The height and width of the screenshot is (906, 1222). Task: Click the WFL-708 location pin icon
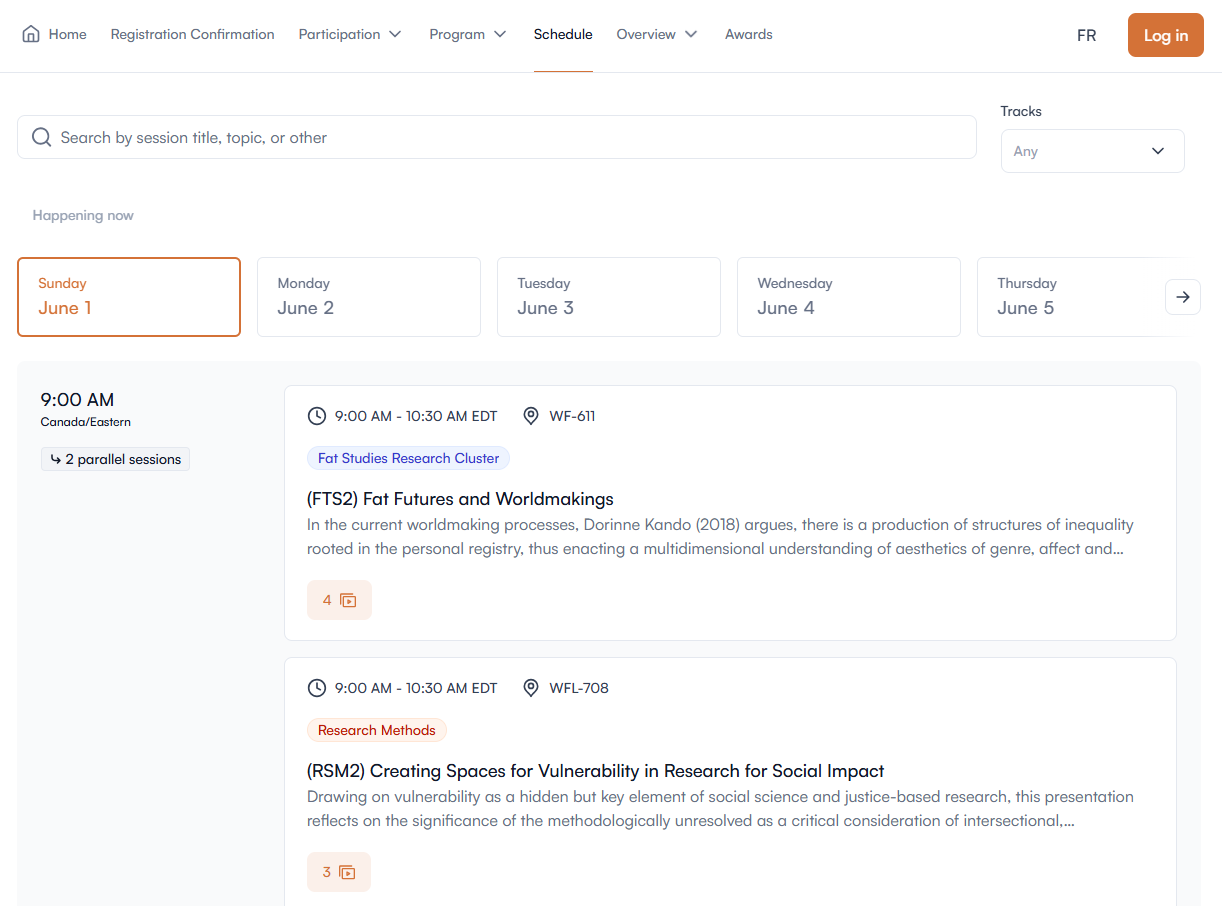pos(531,688)
